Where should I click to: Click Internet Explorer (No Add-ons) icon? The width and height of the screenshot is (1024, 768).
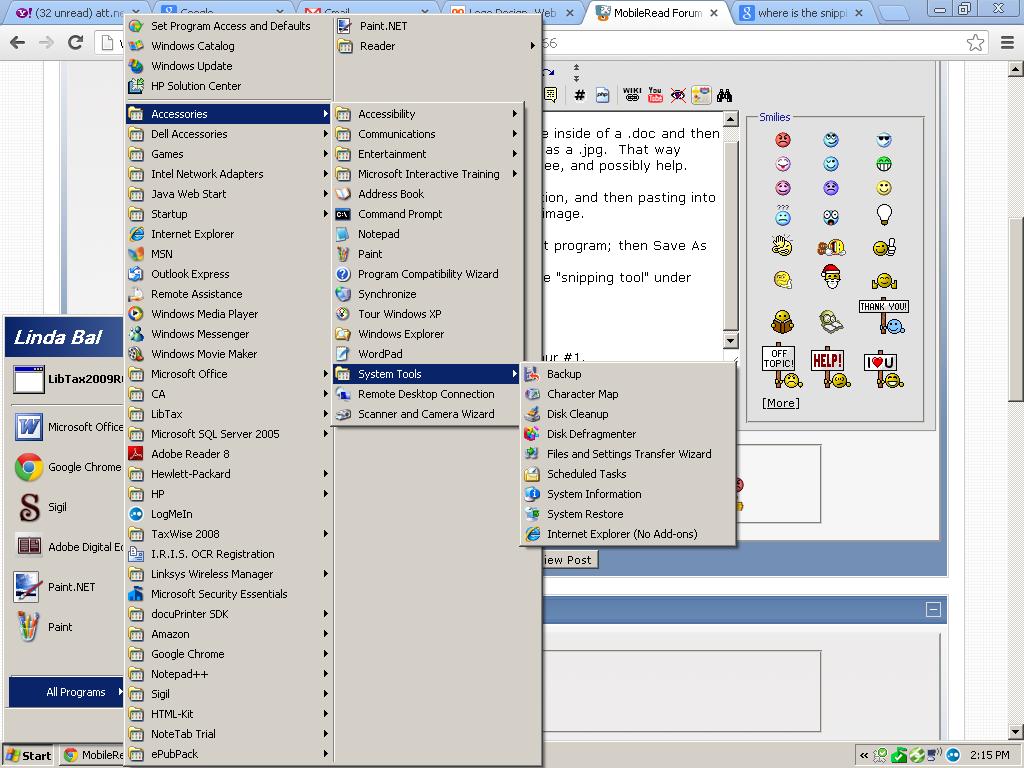tap(532, 534)
